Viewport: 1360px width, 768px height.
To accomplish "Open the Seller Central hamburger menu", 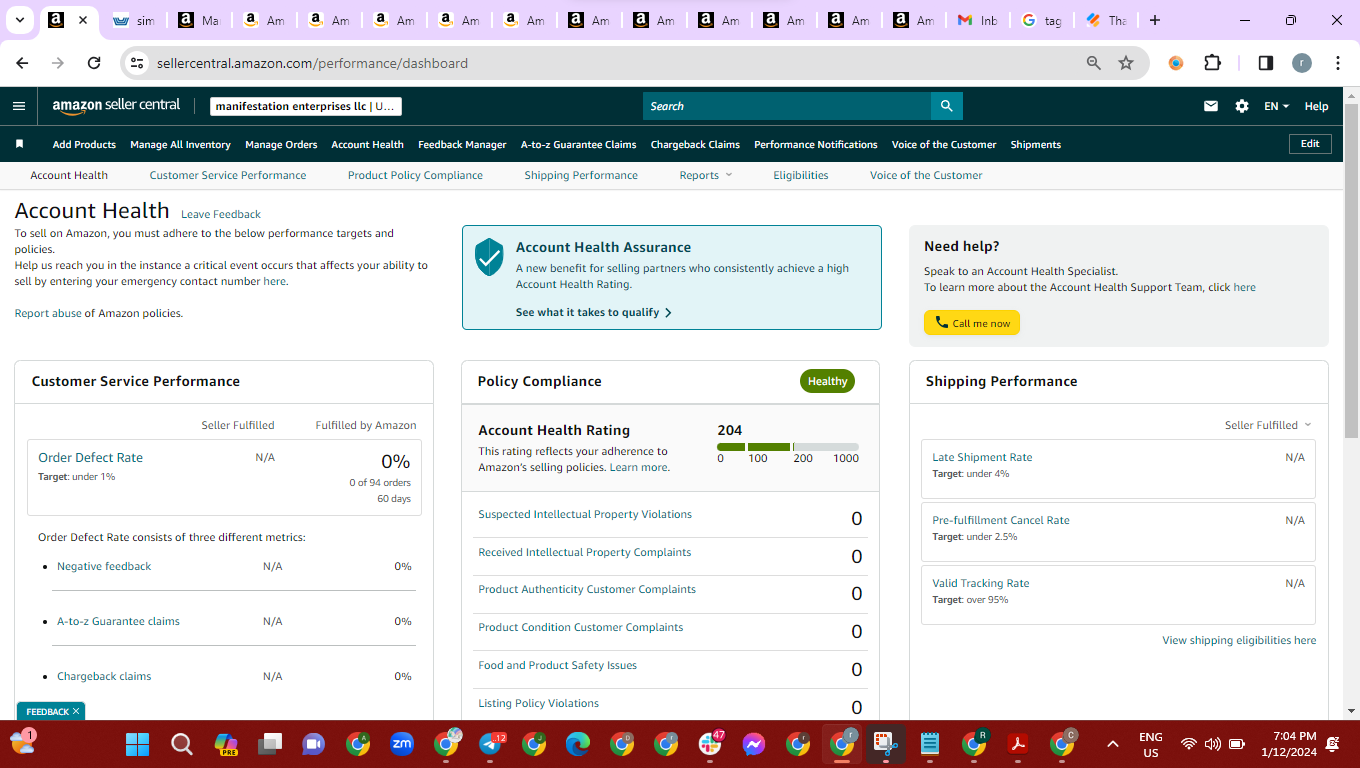I will pyautogui.click(x=19, y=106).
